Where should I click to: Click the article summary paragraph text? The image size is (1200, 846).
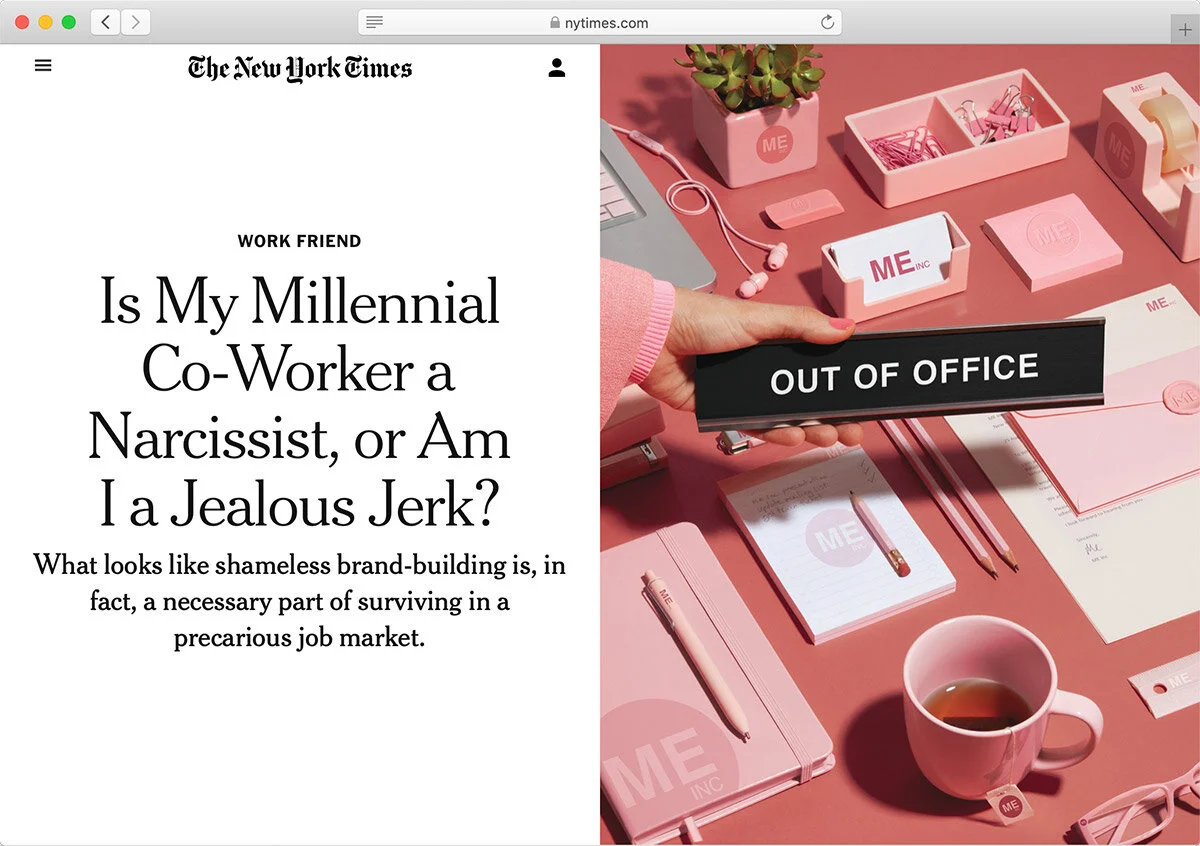300,600
